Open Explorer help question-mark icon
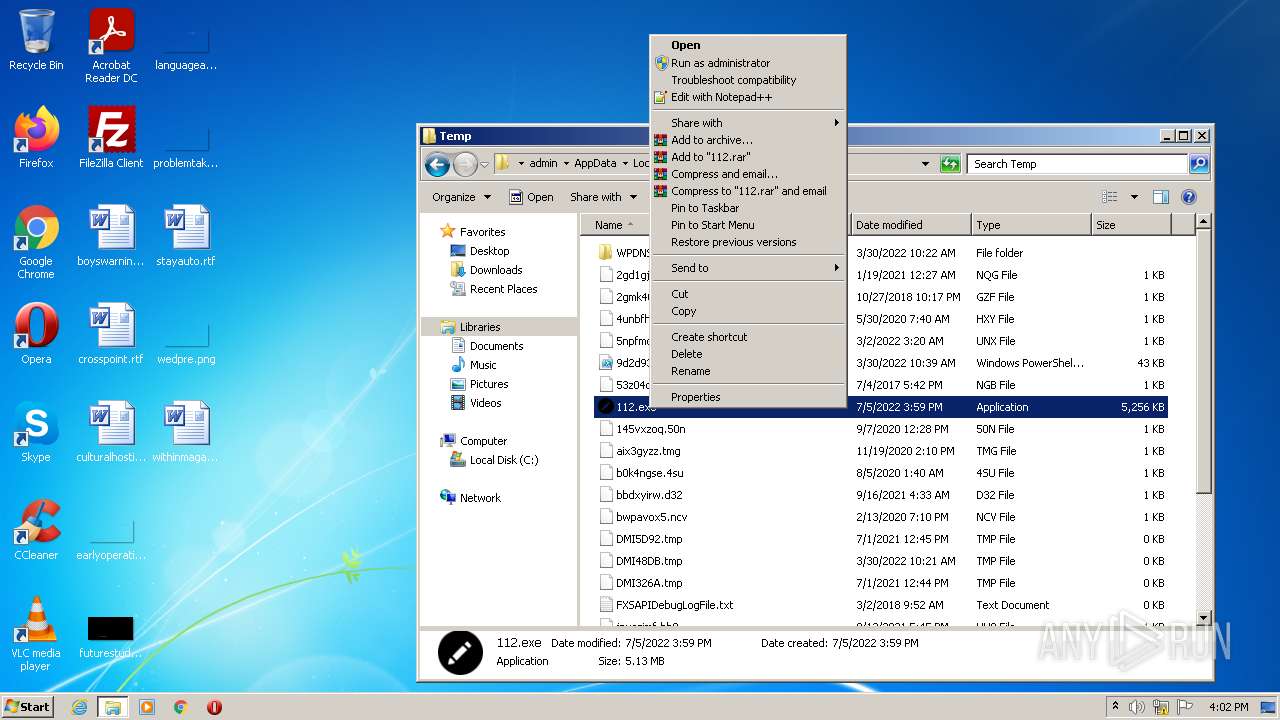 [x=1189, y=197]
